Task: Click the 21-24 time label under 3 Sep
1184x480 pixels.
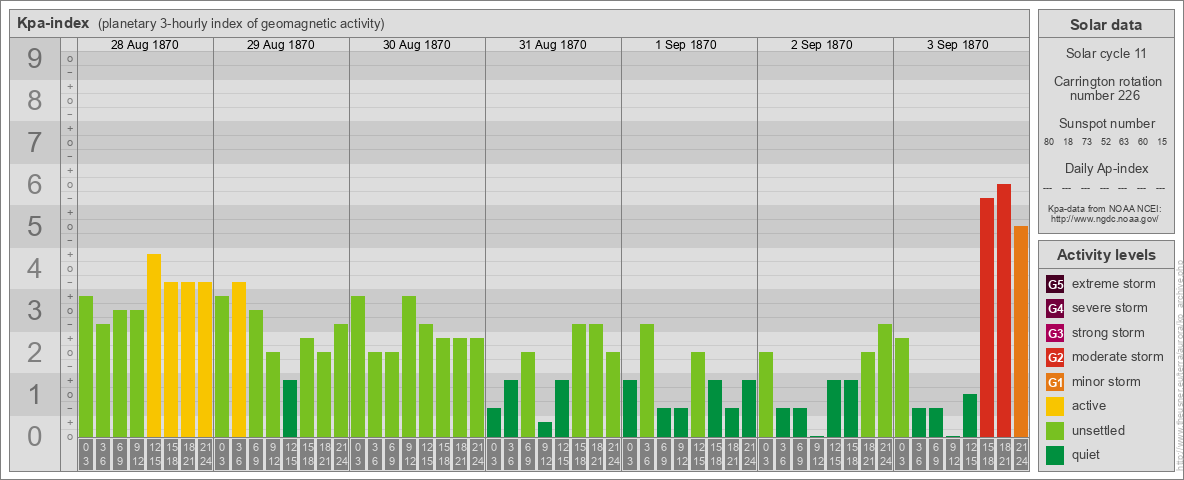Action: [x=1021, y=454]
